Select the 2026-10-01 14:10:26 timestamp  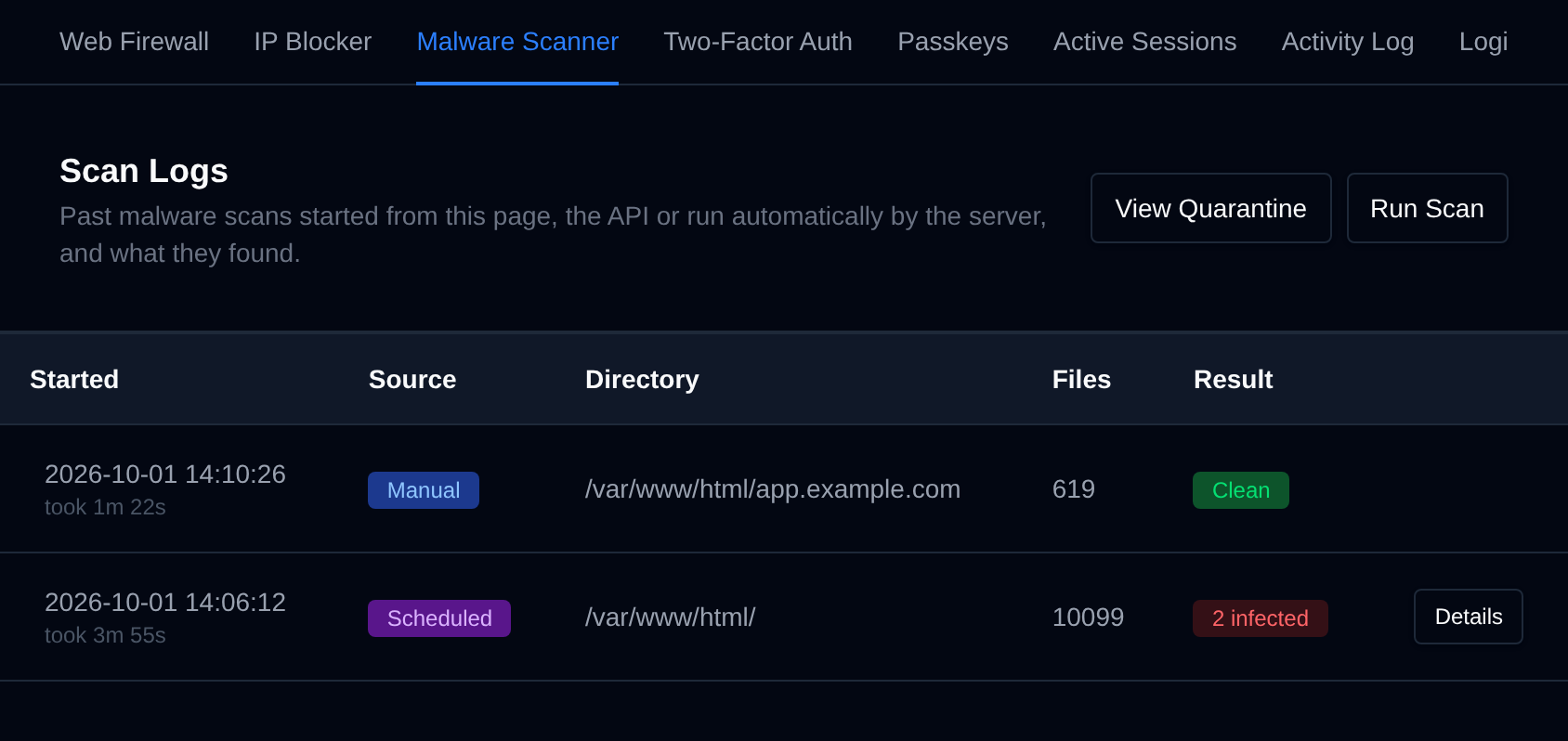pos(165,474)
